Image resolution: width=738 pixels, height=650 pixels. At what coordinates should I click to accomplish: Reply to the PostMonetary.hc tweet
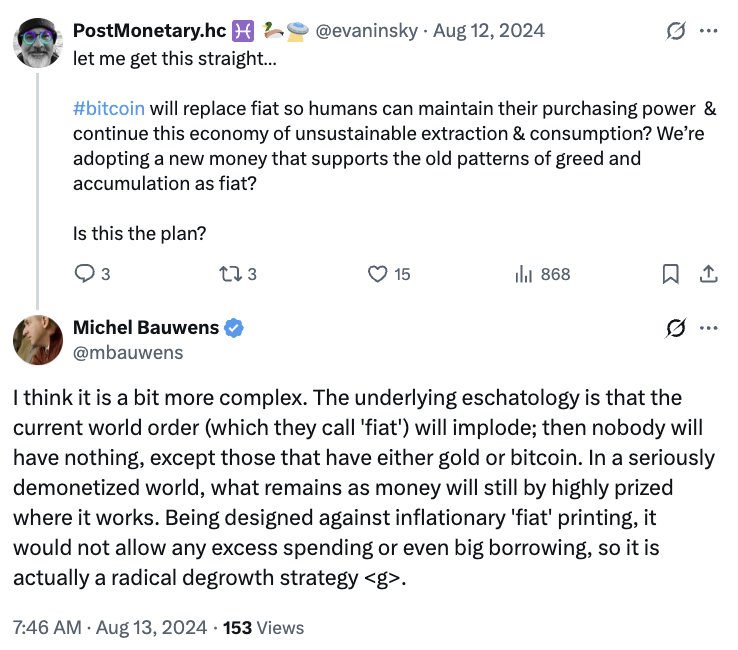(x=86, y=273)
